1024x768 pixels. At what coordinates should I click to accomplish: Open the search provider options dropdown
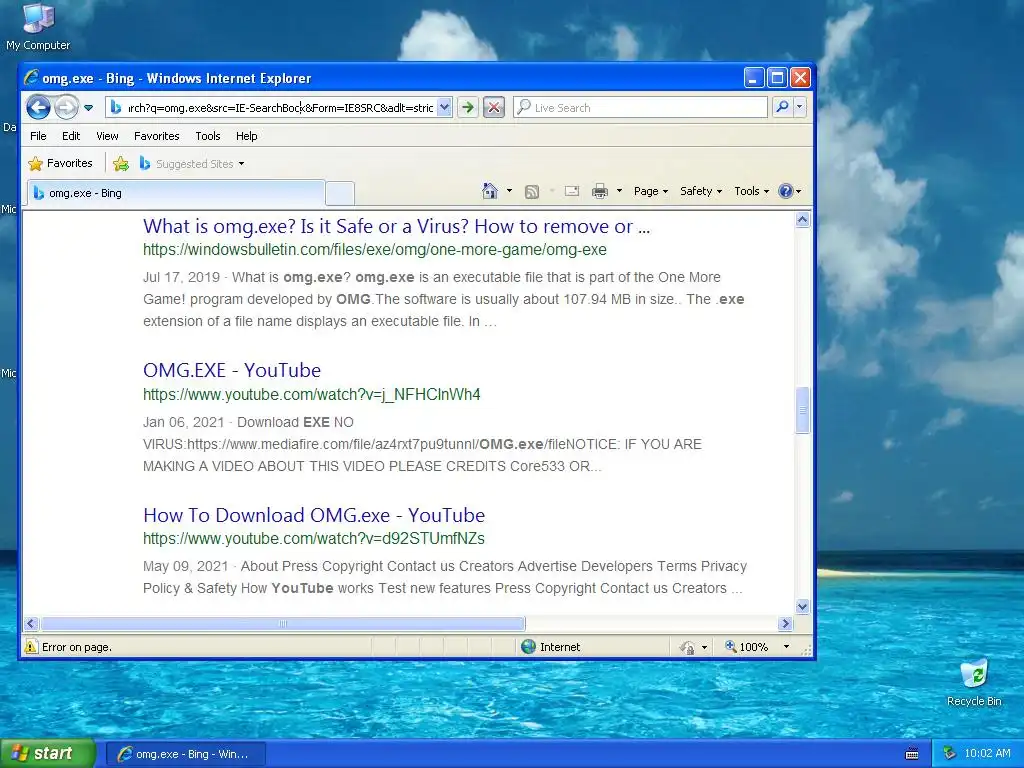[x=799, y=107]
